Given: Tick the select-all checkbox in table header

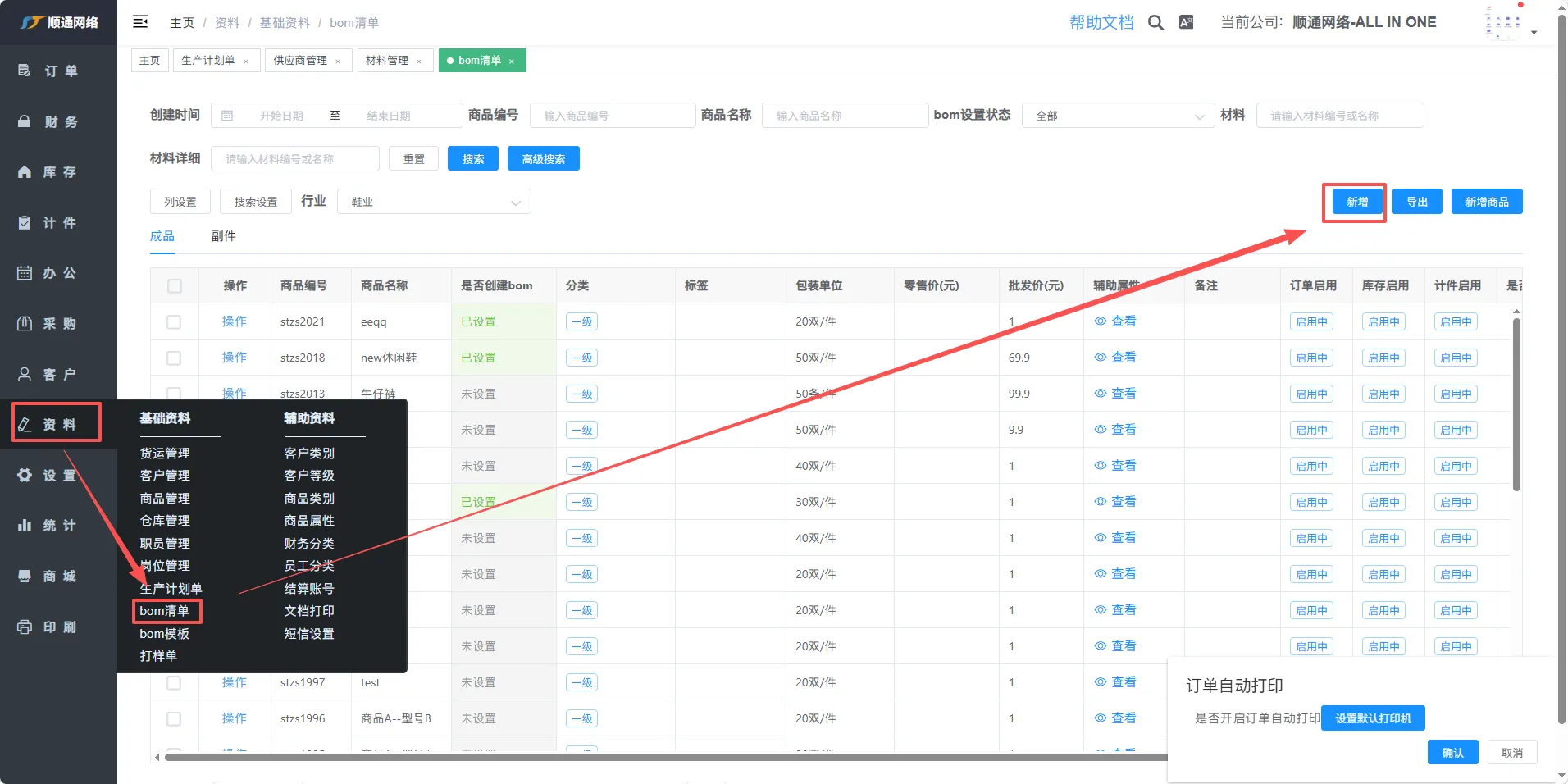Looking at the screenshot, I should tap(174, 286).
